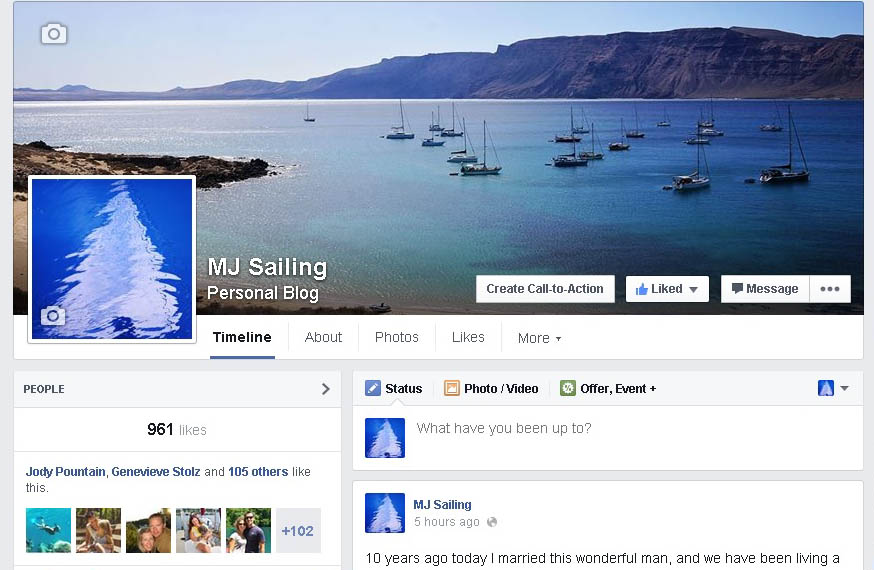This screenshot has width=874, height=570.
Task: Click the +102 people thumbnail
Action: click(x=298, y=530)
